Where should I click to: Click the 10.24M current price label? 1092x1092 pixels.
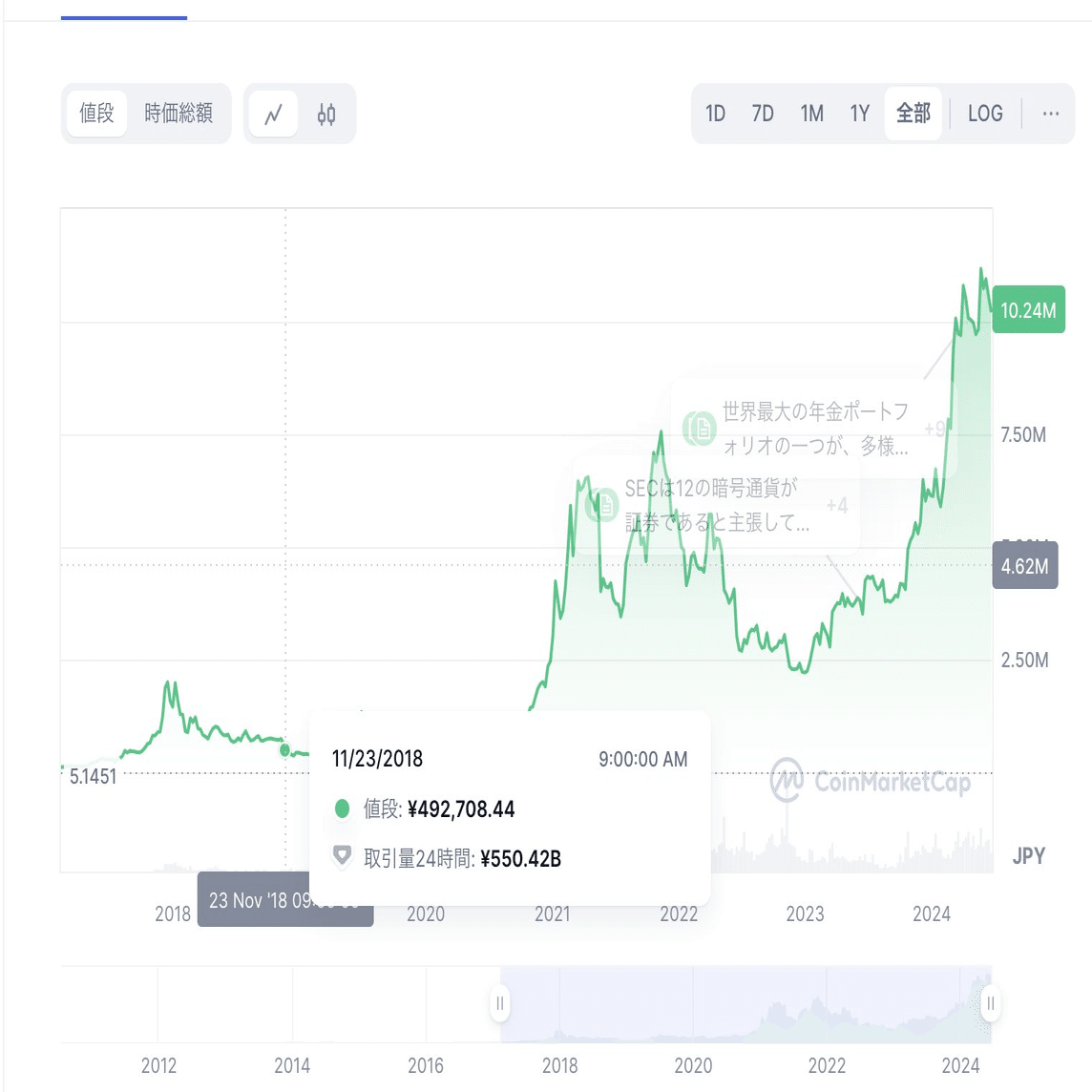coord(1028,311)
